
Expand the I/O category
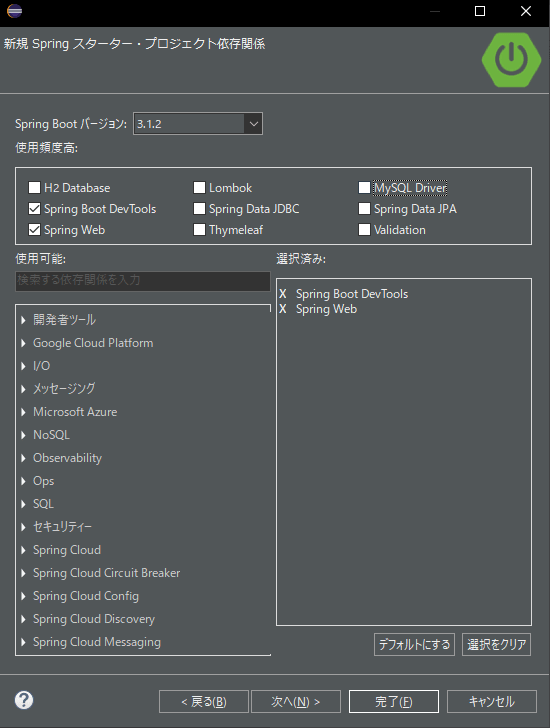pyautogui.click(x=23, y=366)
